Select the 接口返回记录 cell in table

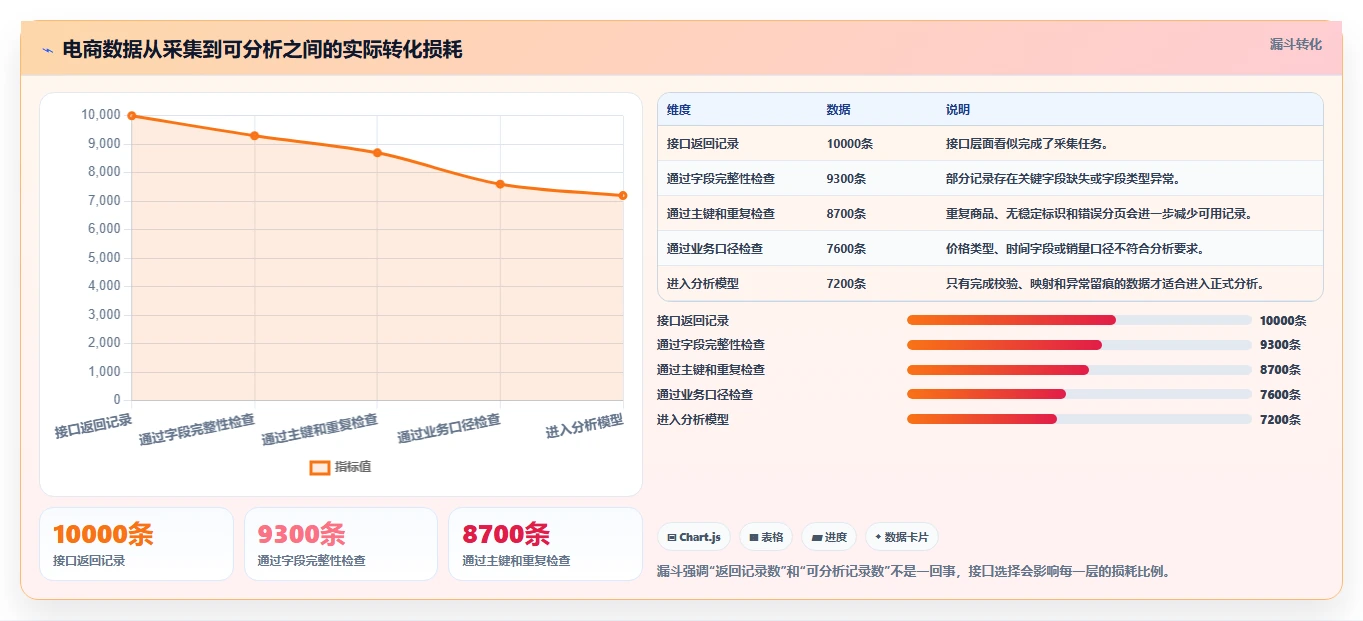point(703,144)
